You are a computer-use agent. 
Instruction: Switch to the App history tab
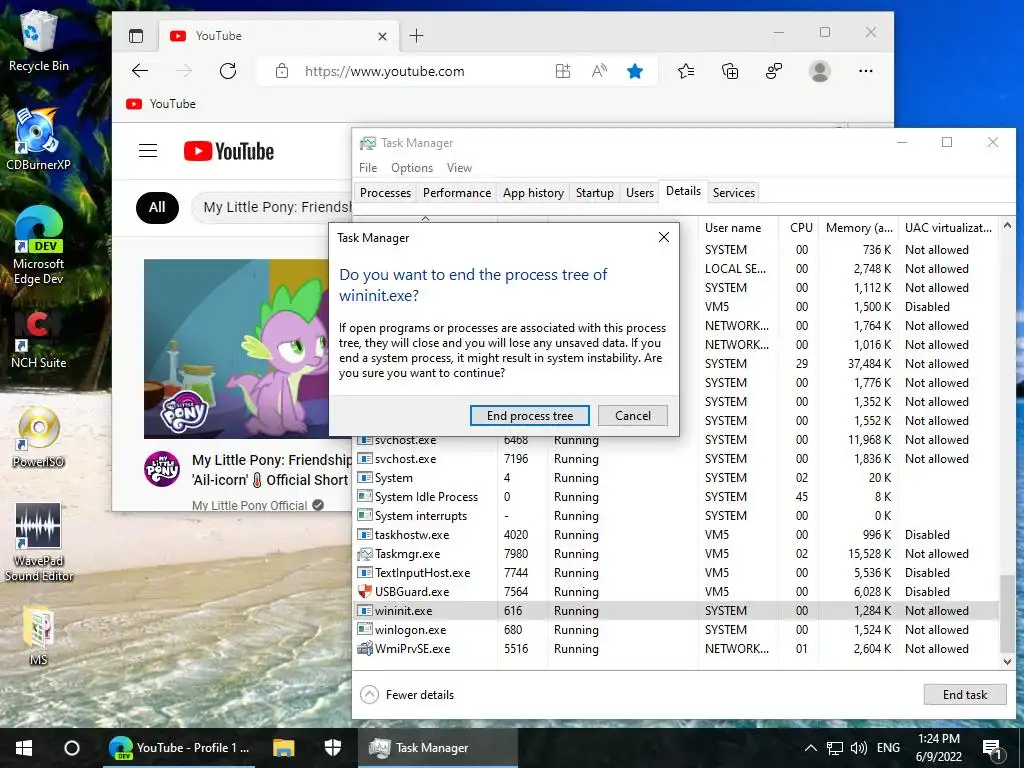533,193
